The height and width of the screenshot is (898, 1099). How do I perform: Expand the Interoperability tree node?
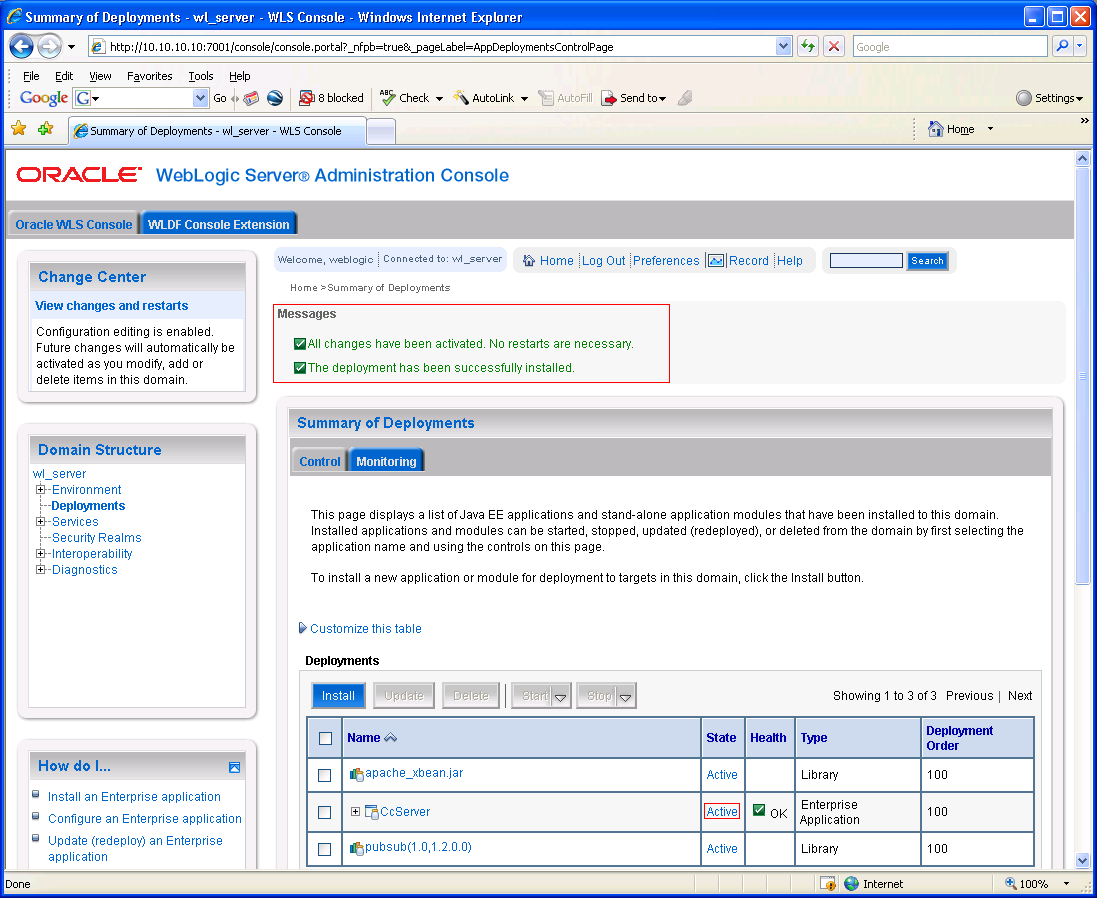point(41,554)
